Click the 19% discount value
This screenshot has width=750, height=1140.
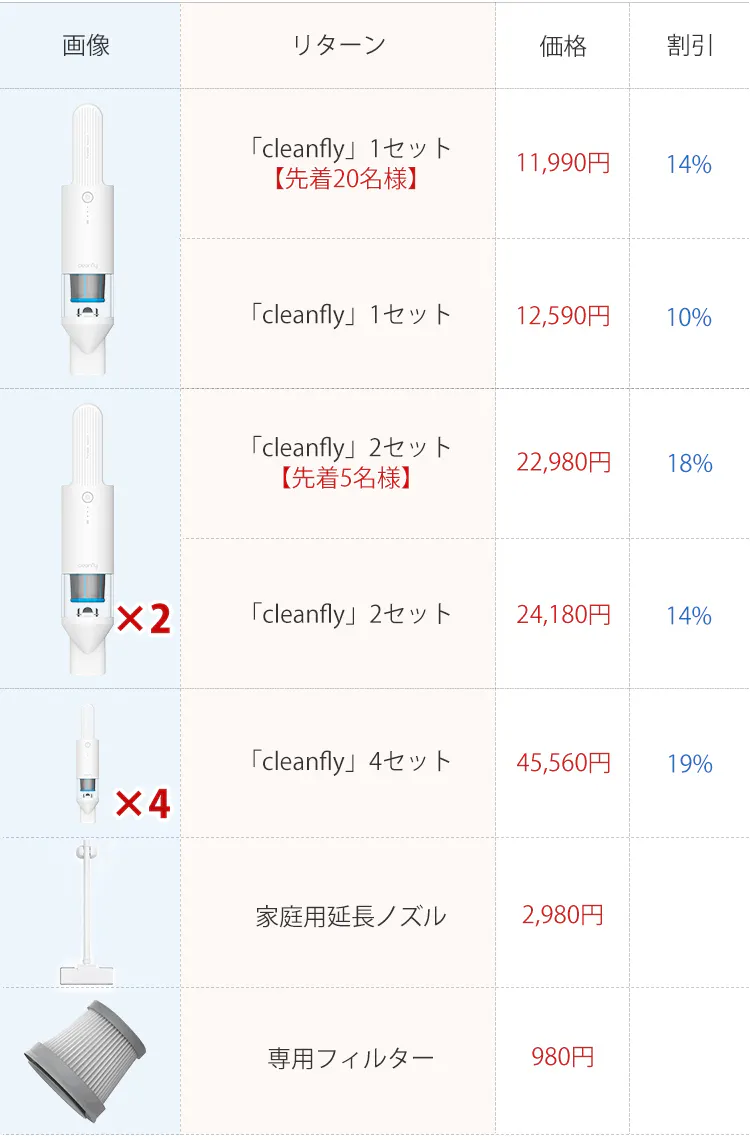690,765
